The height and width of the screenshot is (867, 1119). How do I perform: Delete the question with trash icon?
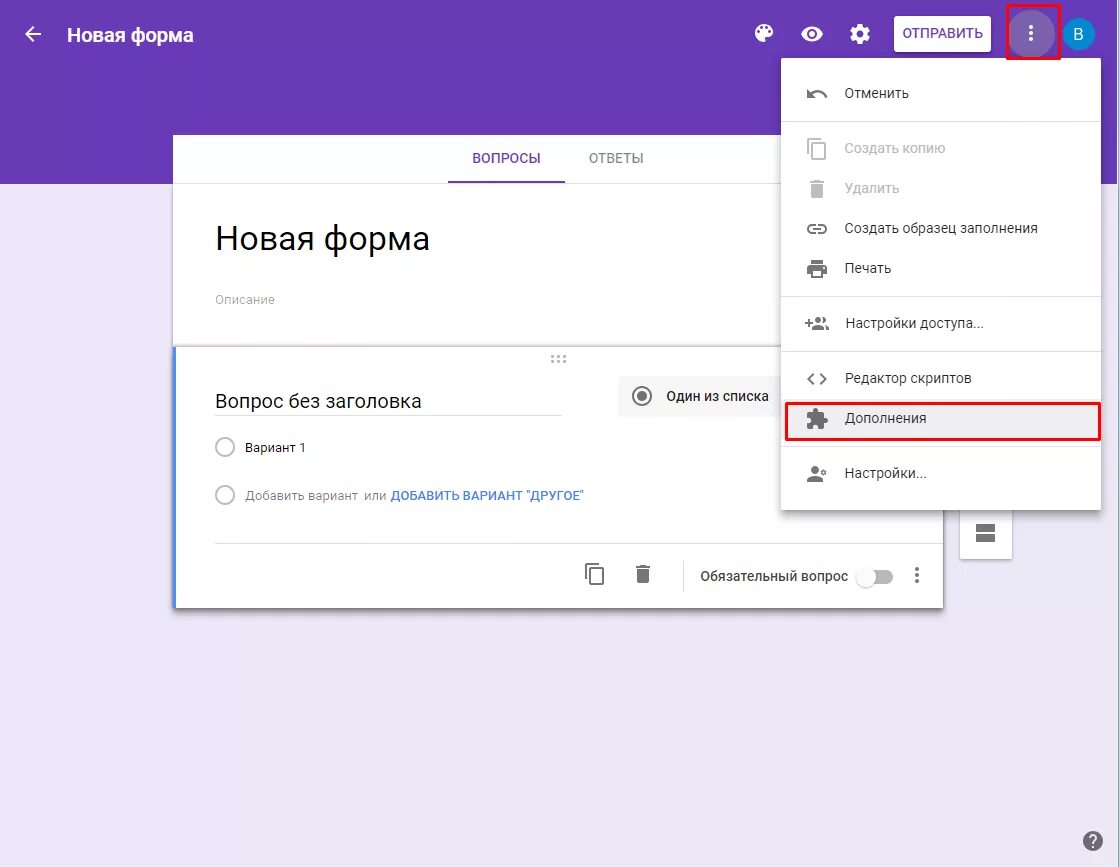click(x=643, y=574)
